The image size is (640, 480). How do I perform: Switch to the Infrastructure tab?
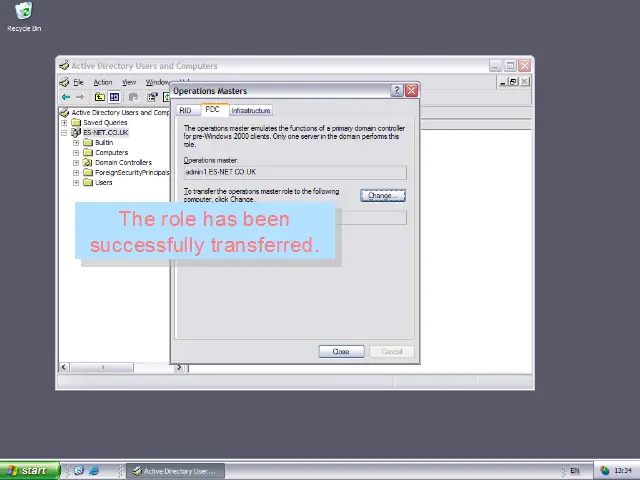[251, 111]
